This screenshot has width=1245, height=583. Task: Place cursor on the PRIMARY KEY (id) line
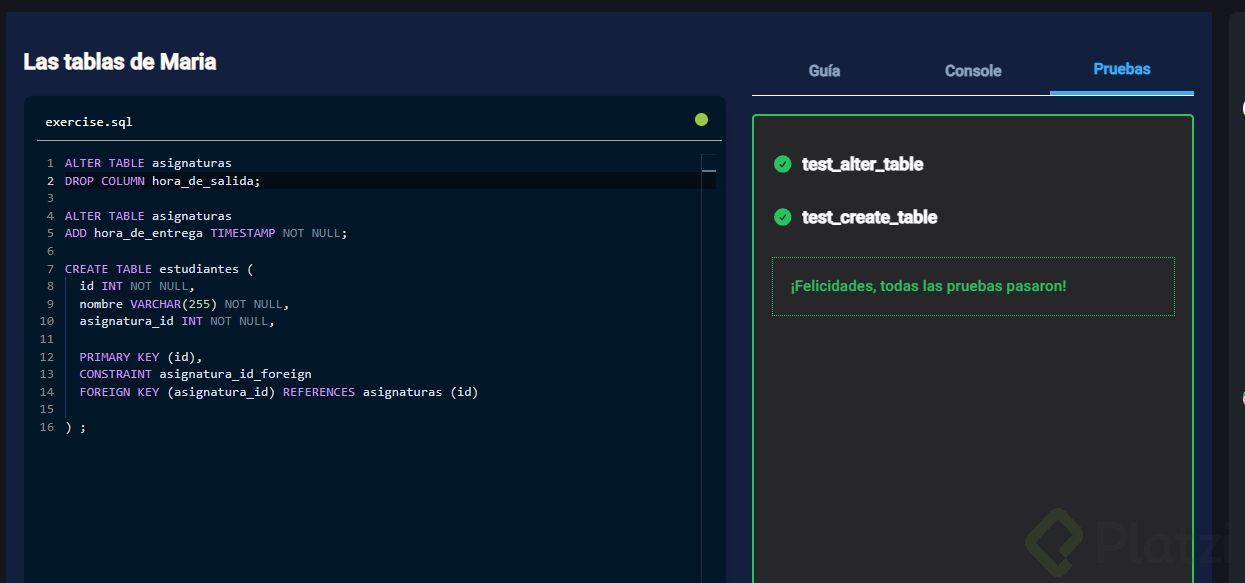[x=140, y=357]
